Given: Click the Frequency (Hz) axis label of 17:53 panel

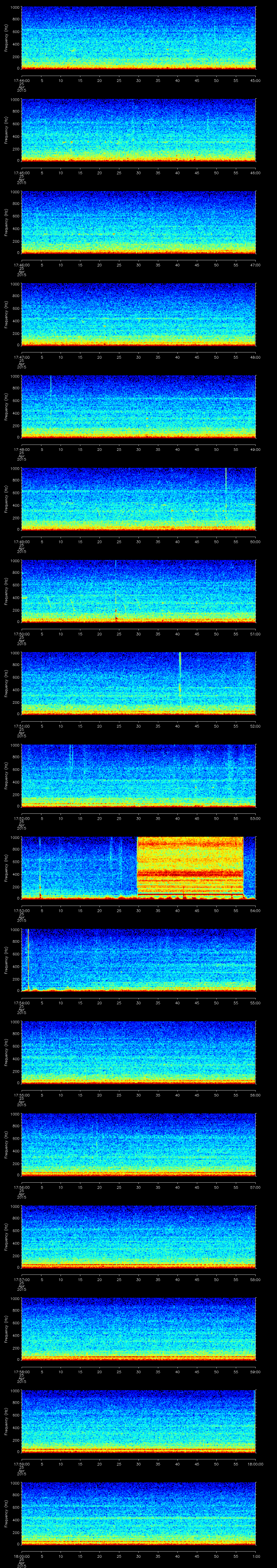Looking at the screenshot, I should pos(6,868).
